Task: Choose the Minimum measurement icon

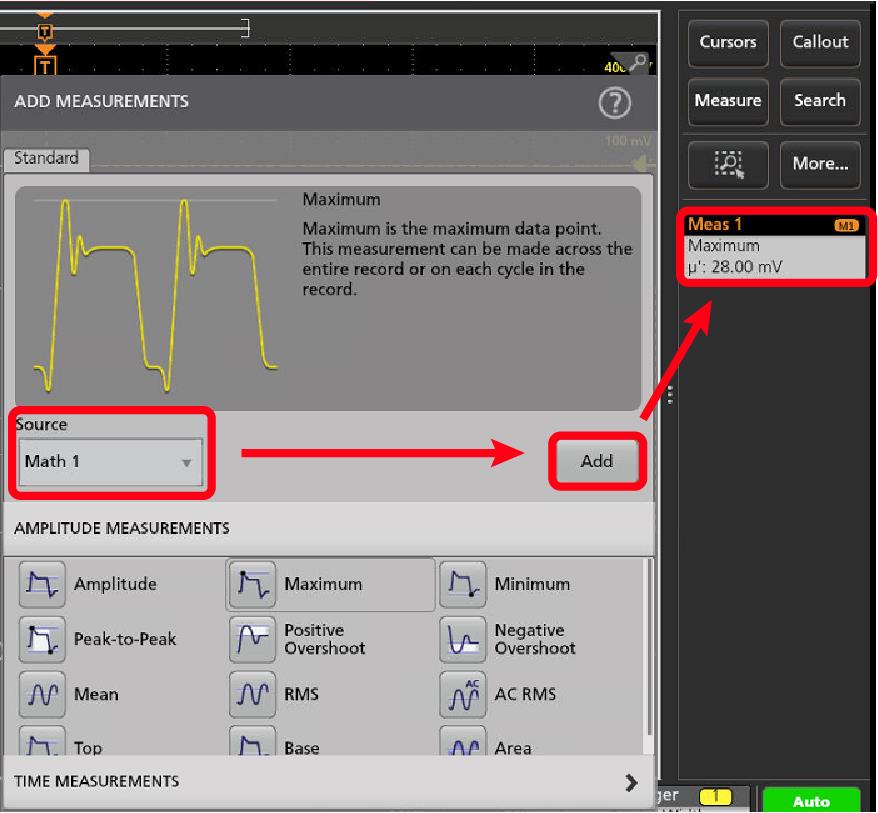Action: (461, 584)
